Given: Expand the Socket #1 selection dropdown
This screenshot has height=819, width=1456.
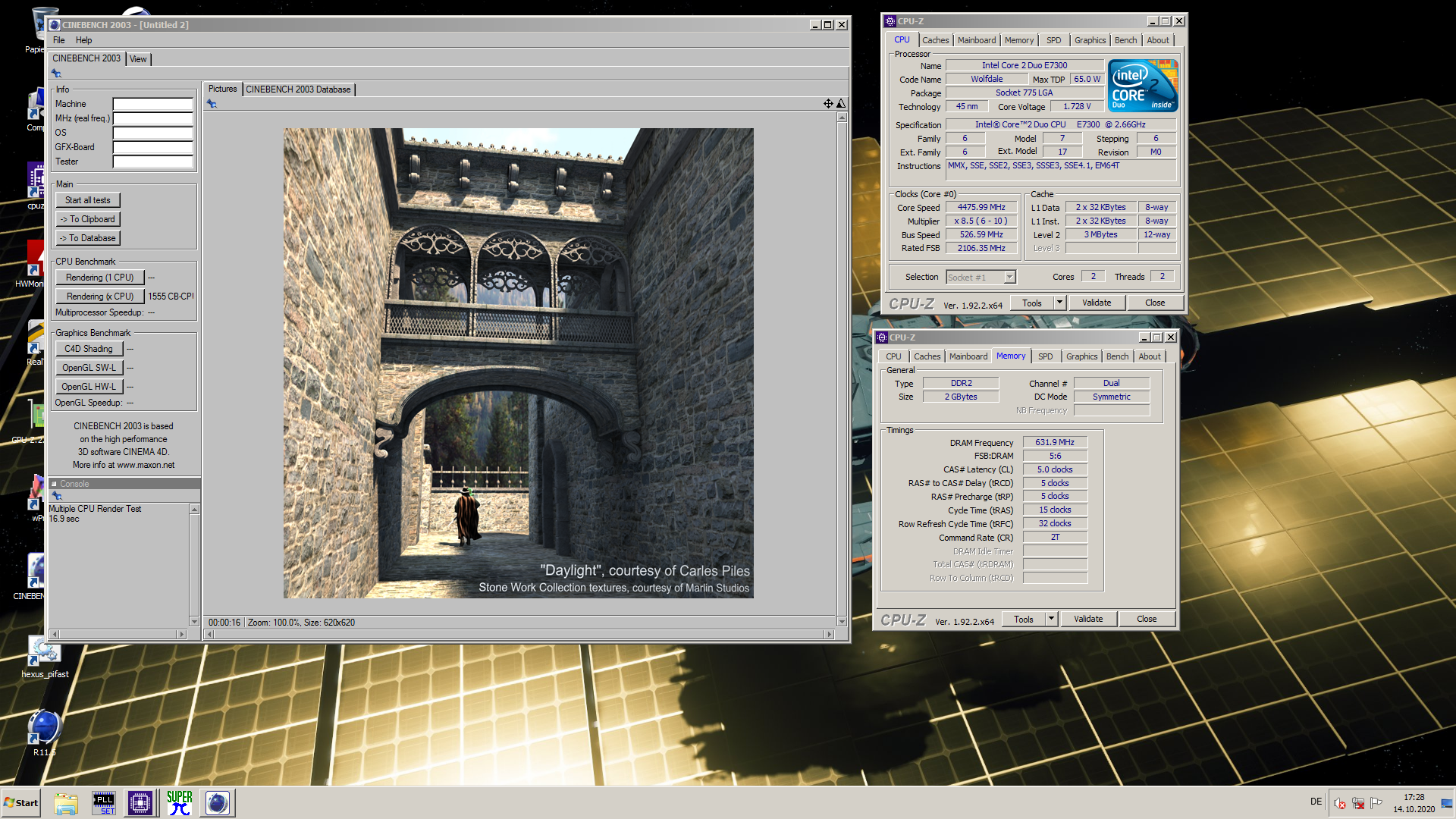Looking at the screenshot, I should pos(1009,278).
